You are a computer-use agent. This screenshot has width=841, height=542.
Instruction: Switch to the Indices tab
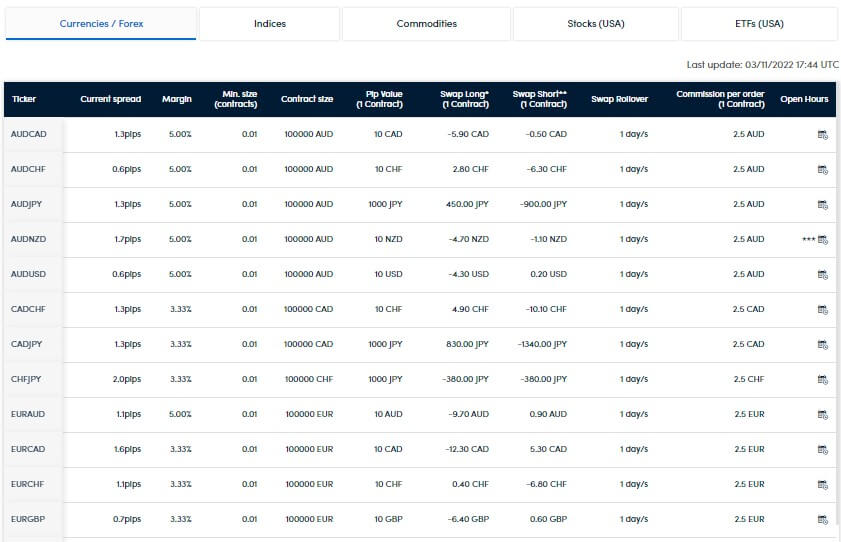pyautogui.click(x=270, y=24)
